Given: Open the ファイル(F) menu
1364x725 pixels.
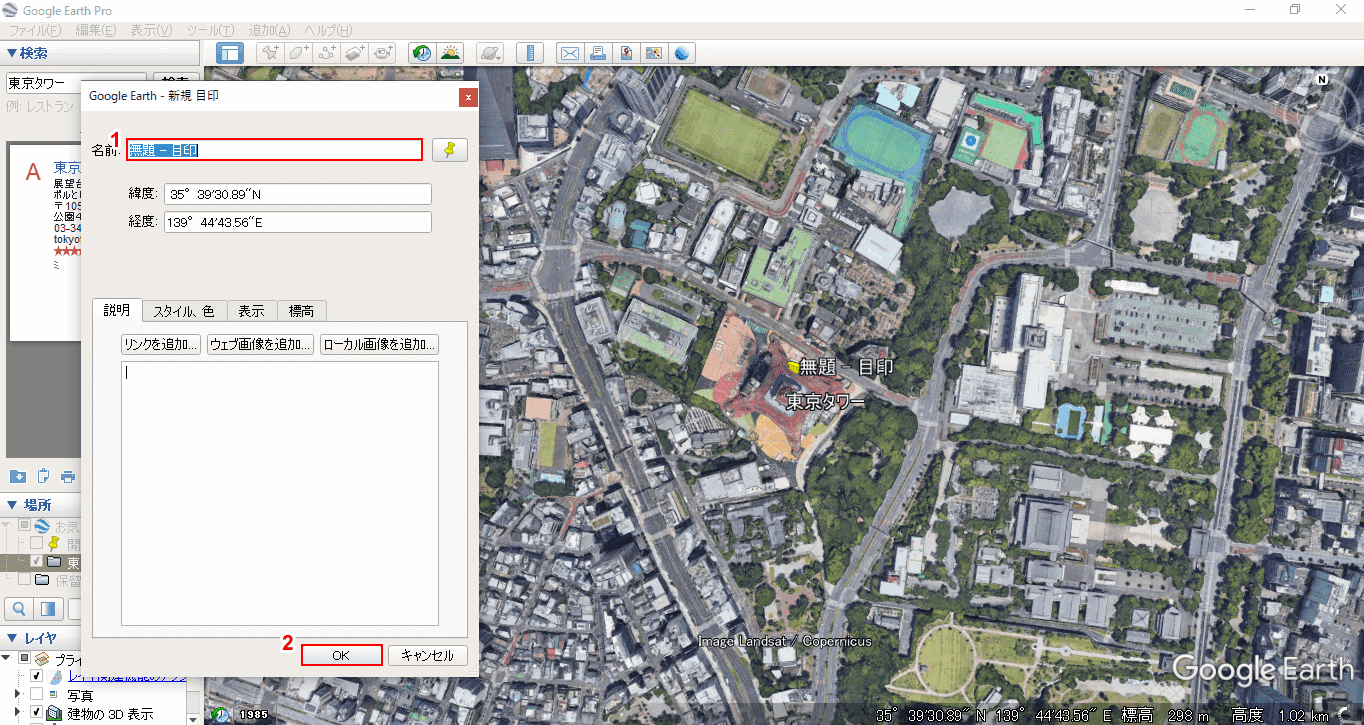Looking at the screenshot, I should pos(35,30).
